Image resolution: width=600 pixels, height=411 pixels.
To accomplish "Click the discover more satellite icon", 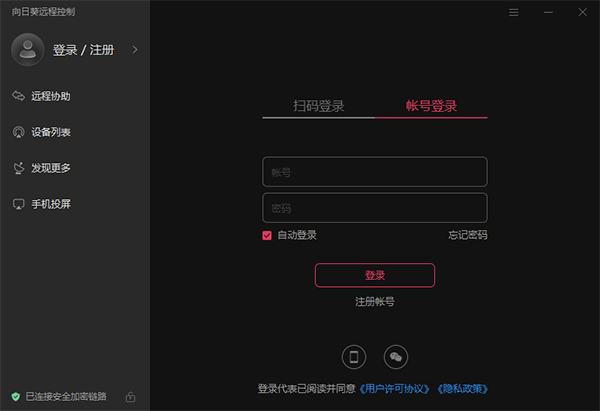I will tap(18, 168).
